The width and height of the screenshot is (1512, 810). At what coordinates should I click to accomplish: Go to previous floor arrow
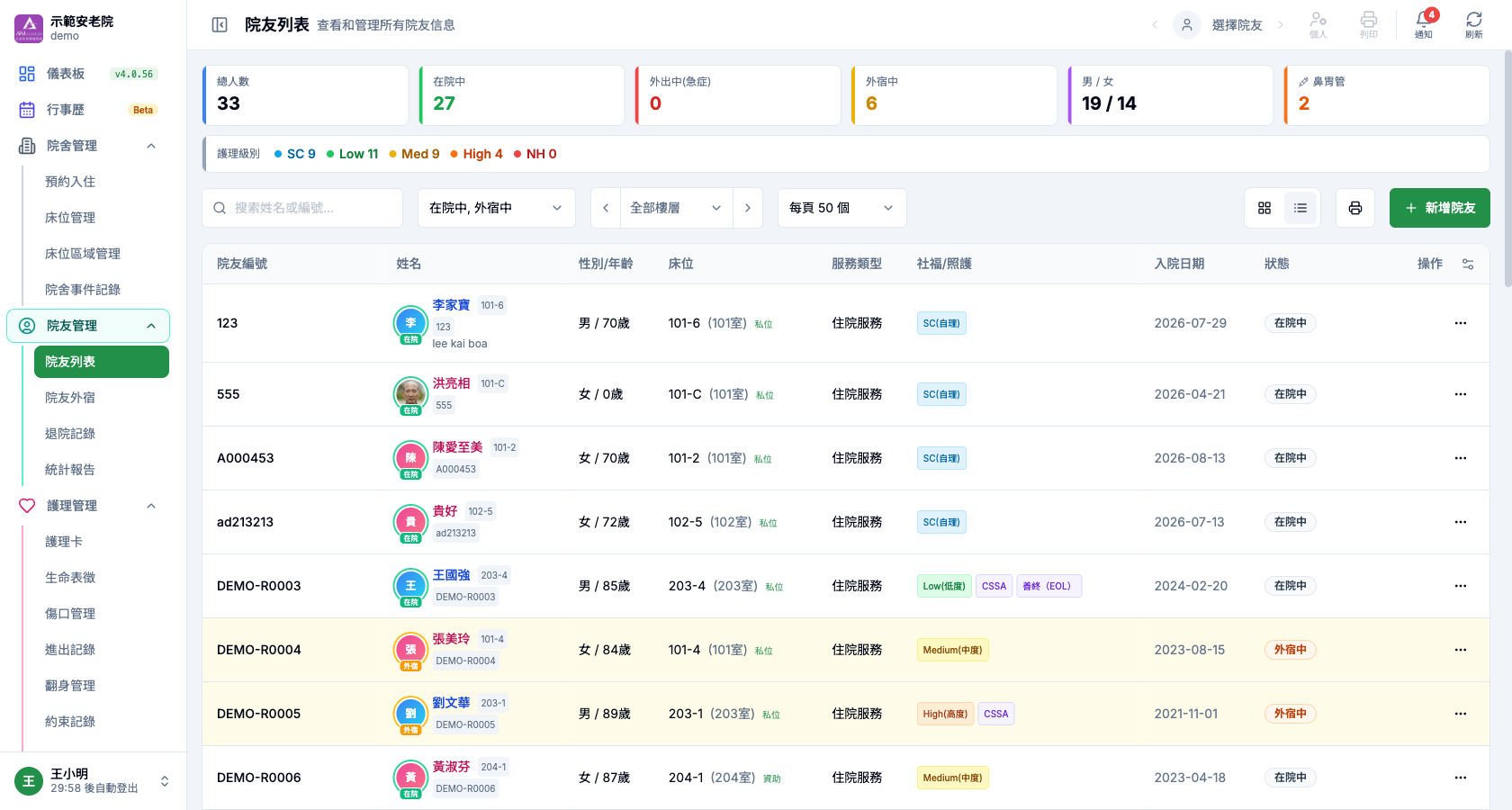tap(606, 208)
